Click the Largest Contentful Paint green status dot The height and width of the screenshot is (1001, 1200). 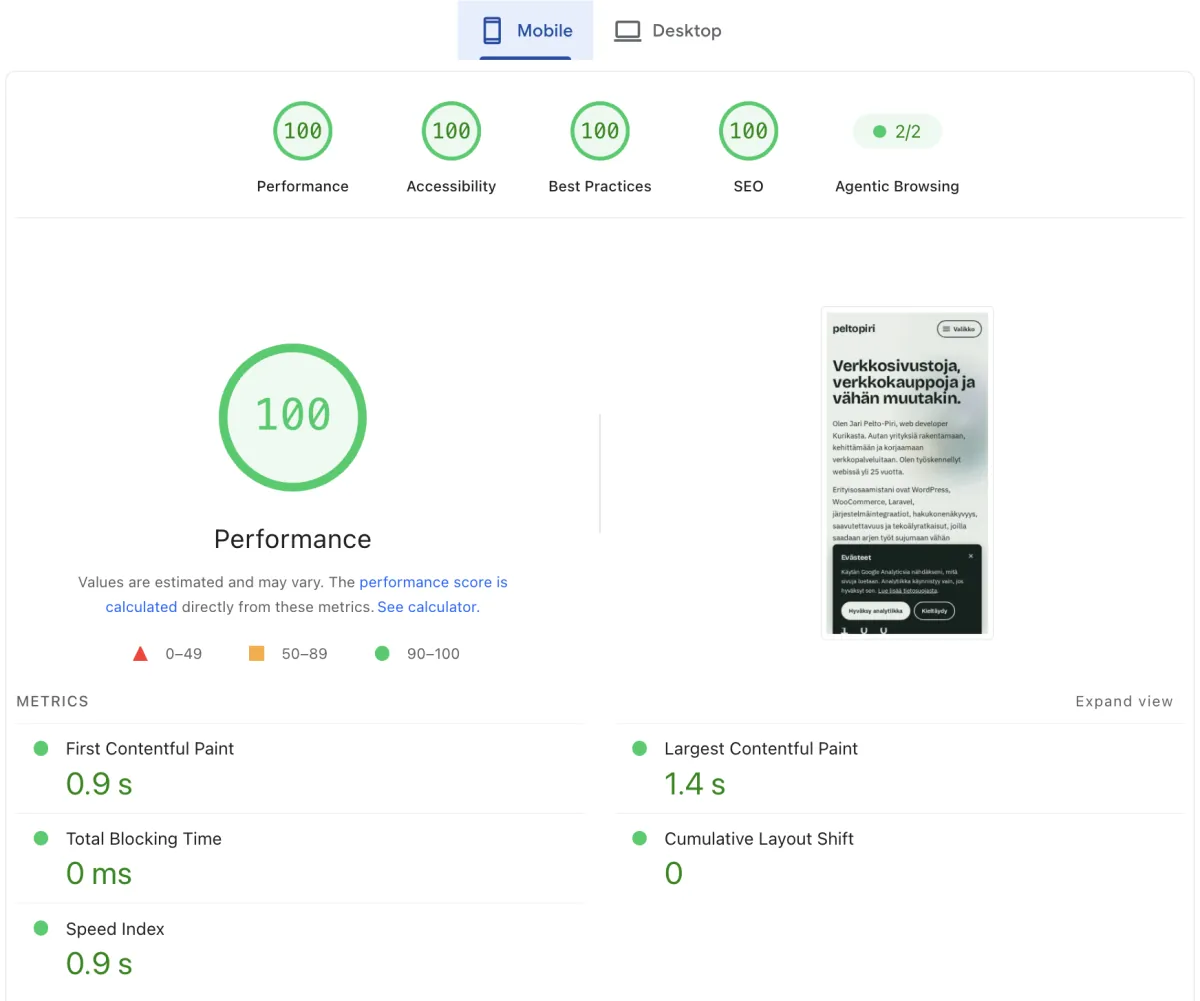(x=639, y=748)
